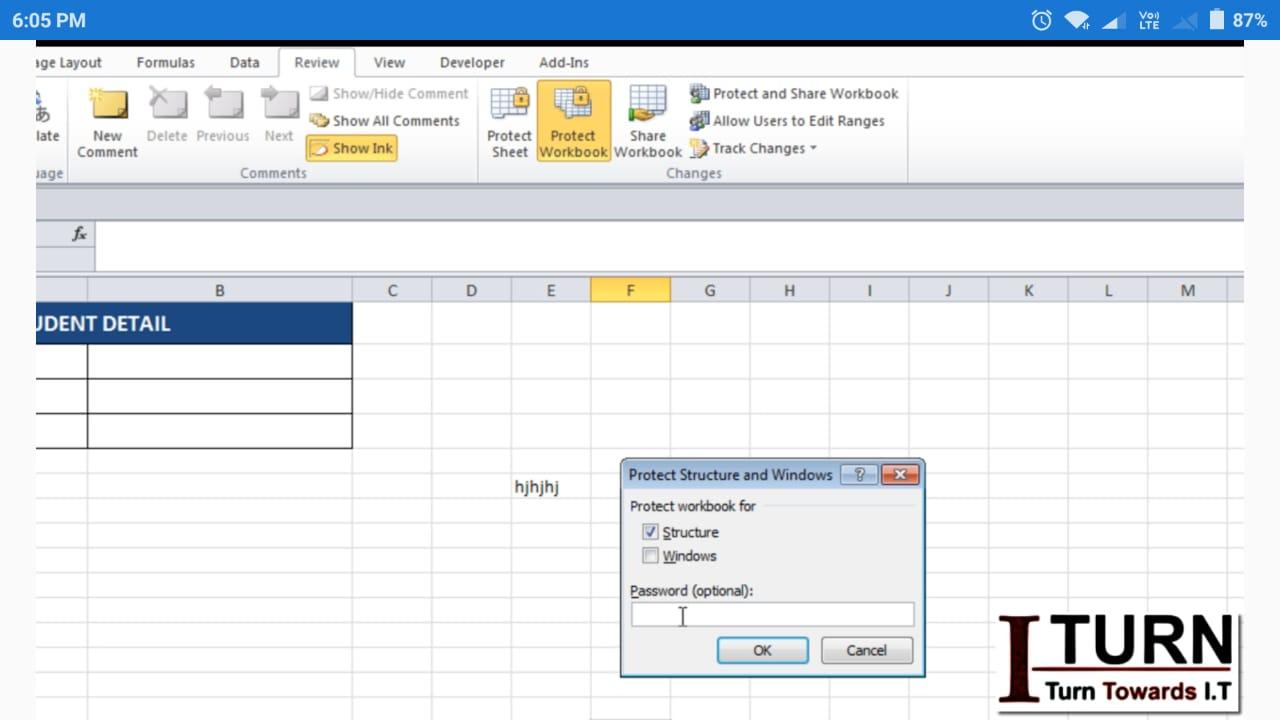The image size is (1280, 720).
Task: Select column H header
Action: (x=789, y=290)
